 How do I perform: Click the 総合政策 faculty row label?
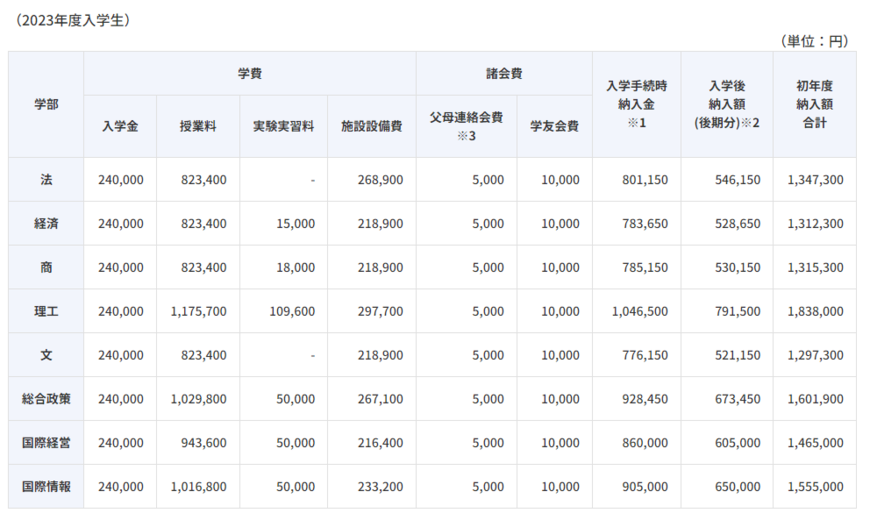point(46,399)
